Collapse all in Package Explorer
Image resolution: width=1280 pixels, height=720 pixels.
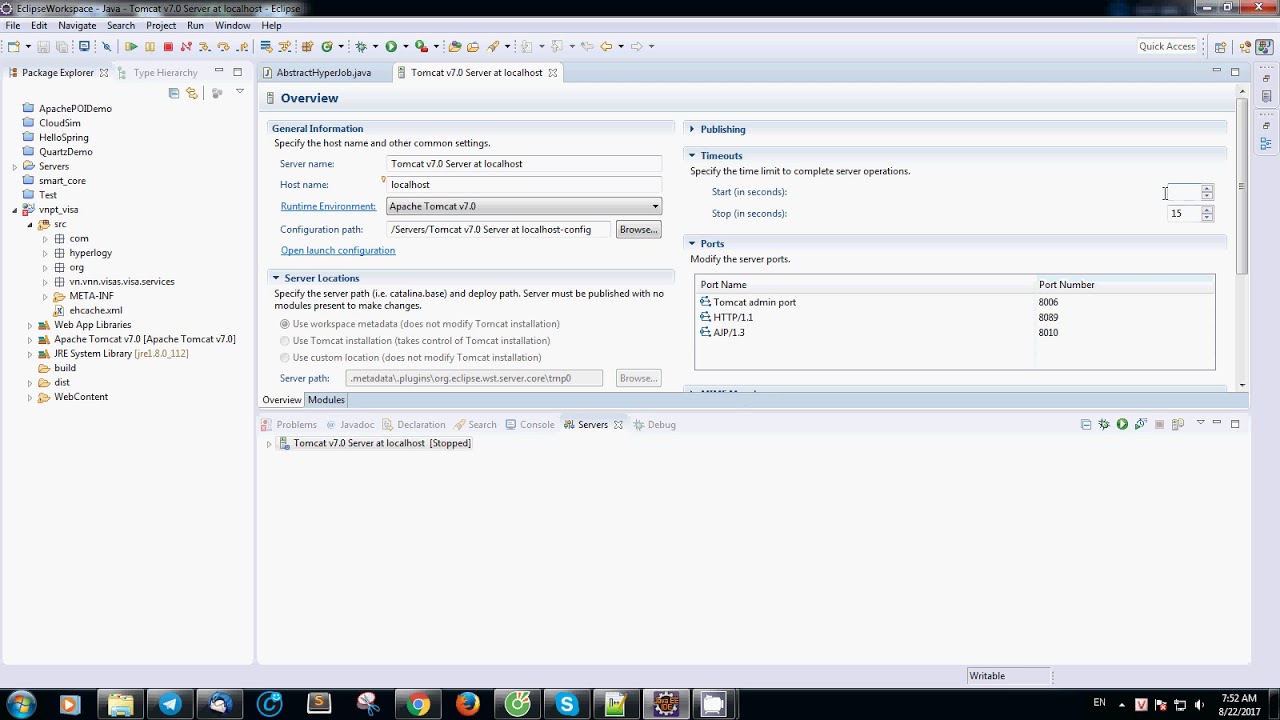point(174,93)
